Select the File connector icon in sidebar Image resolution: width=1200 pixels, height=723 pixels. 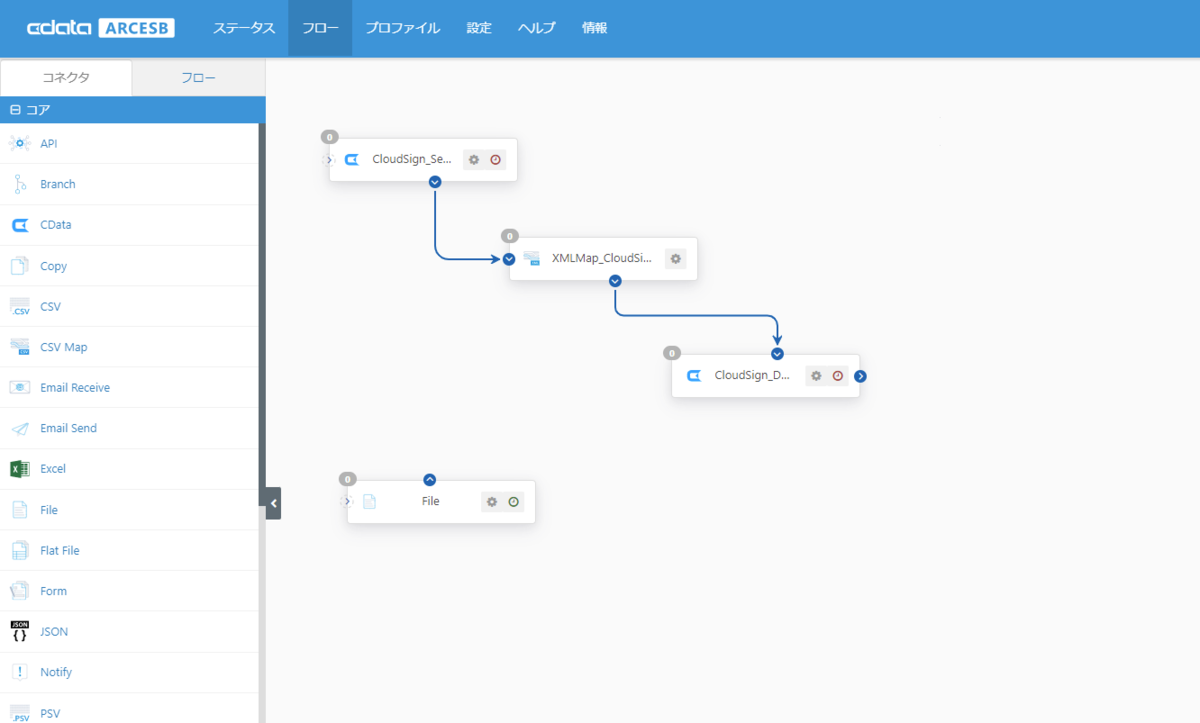[x=20, y=510]
